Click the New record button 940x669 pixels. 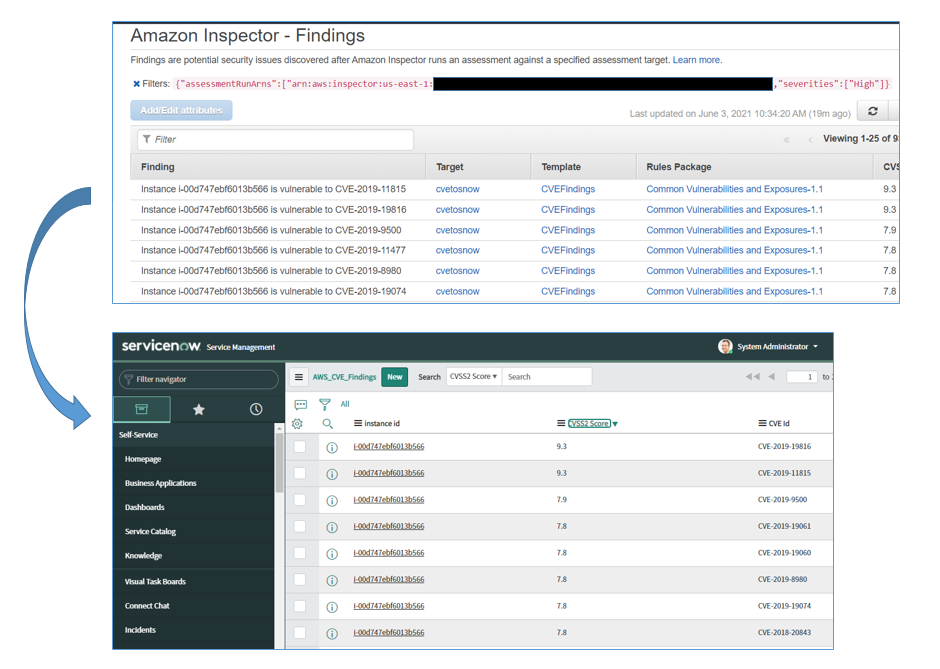[x=394, y=377]
